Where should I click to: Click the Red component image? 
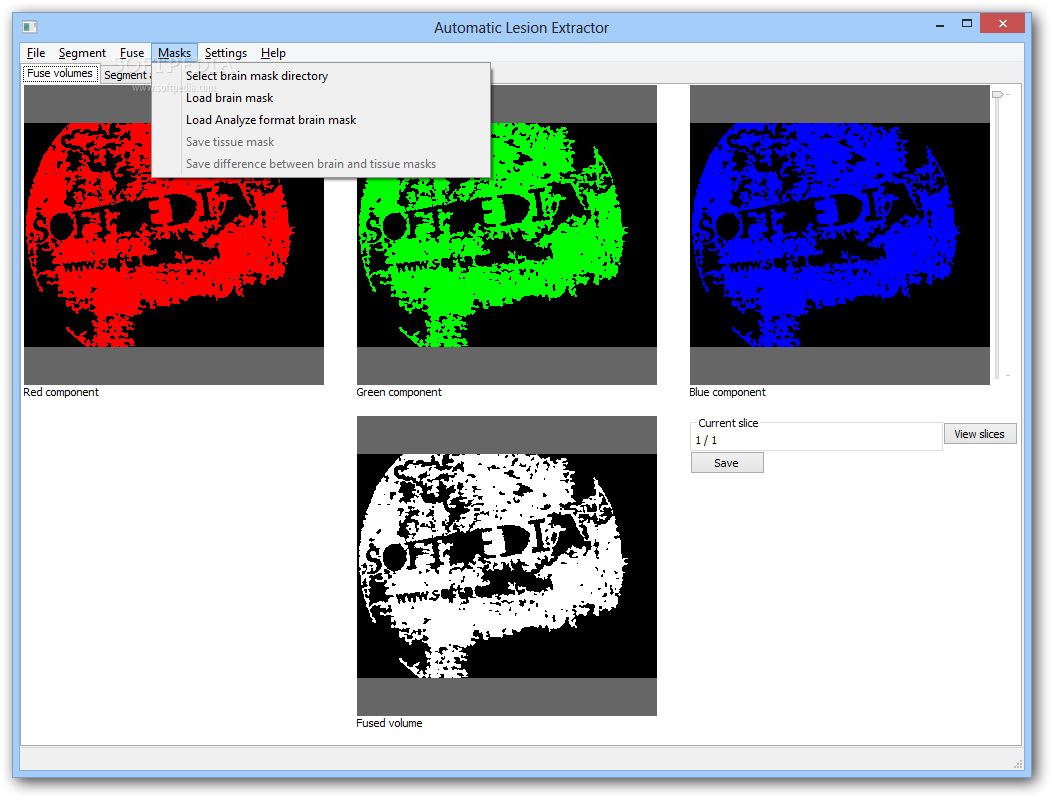coord(174,235)
